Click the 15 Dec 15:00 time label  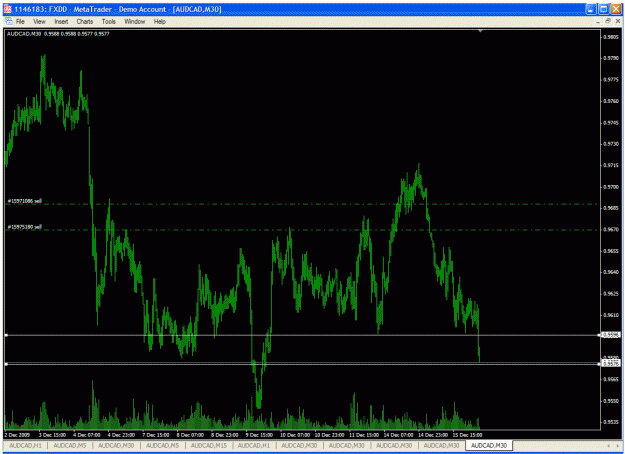click(467, 435)
